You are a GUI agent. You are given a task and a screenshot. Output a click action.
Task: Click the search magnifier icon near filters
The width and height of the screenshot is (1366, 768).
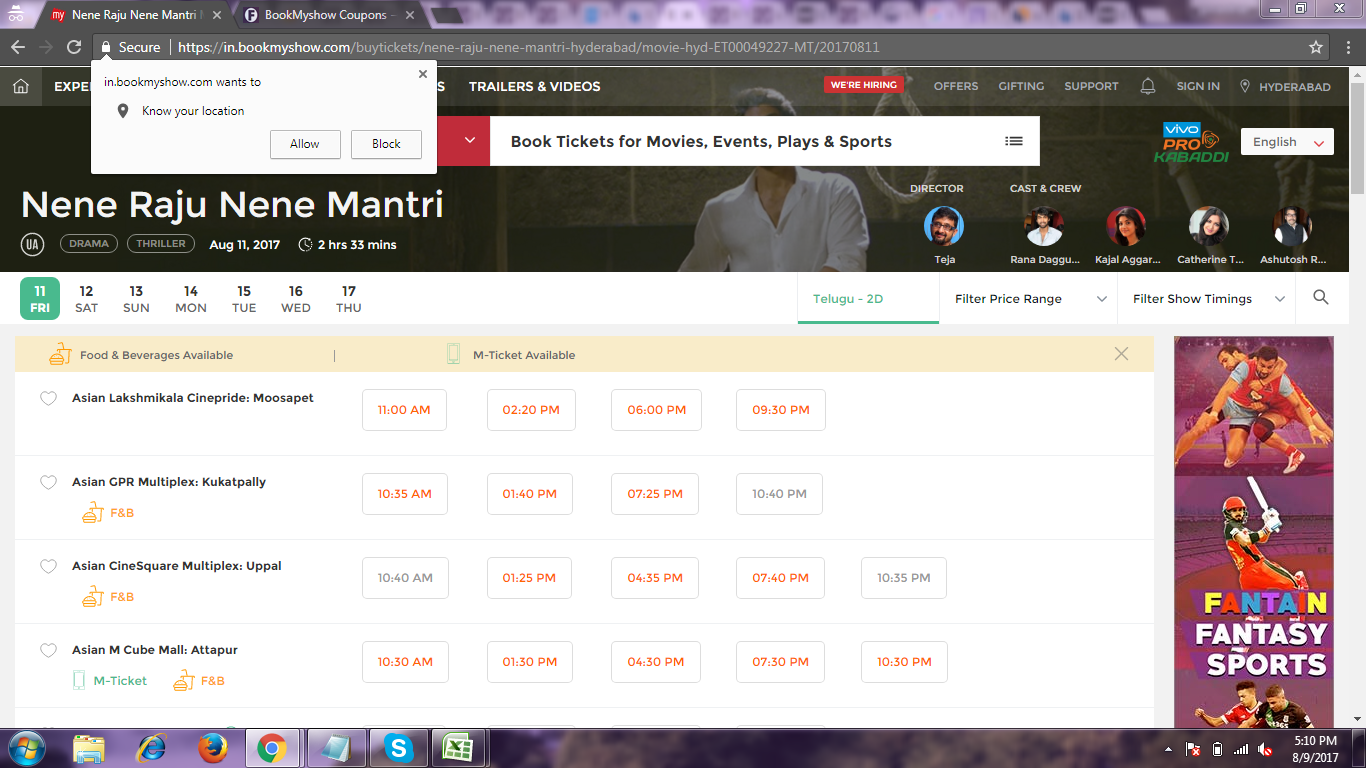[1321, 298]
